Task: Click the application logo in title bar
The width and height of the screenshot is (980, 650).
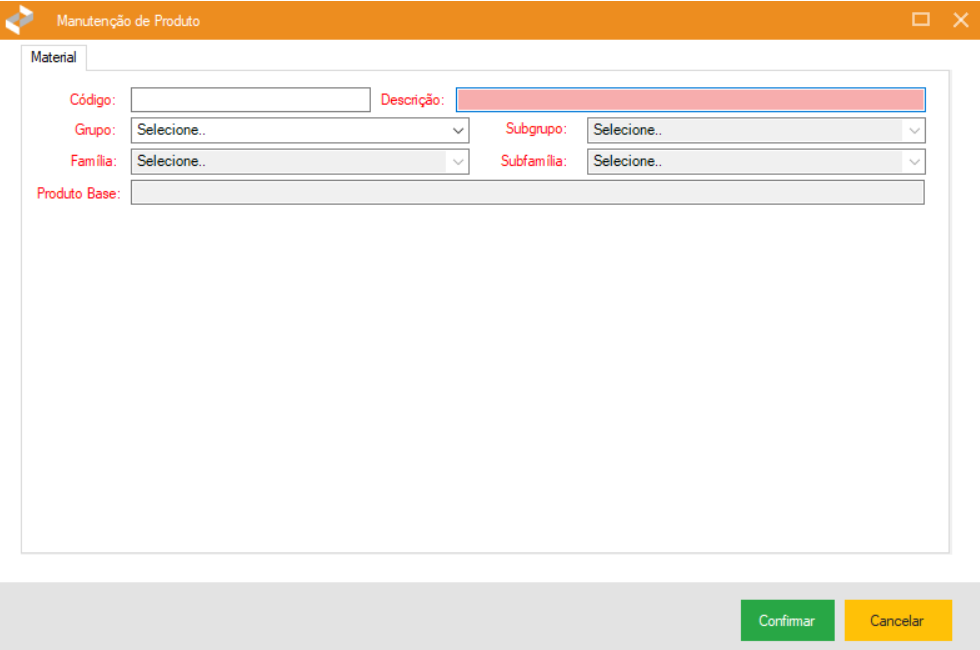Action: [x=20, y=20]
